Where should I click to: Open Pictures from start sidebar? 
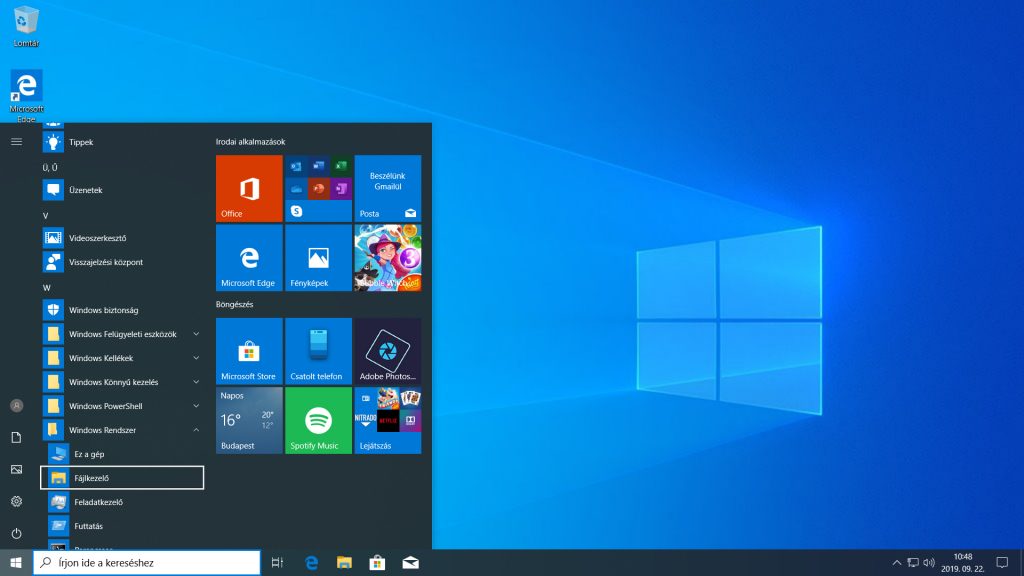[x=16, y=470]
